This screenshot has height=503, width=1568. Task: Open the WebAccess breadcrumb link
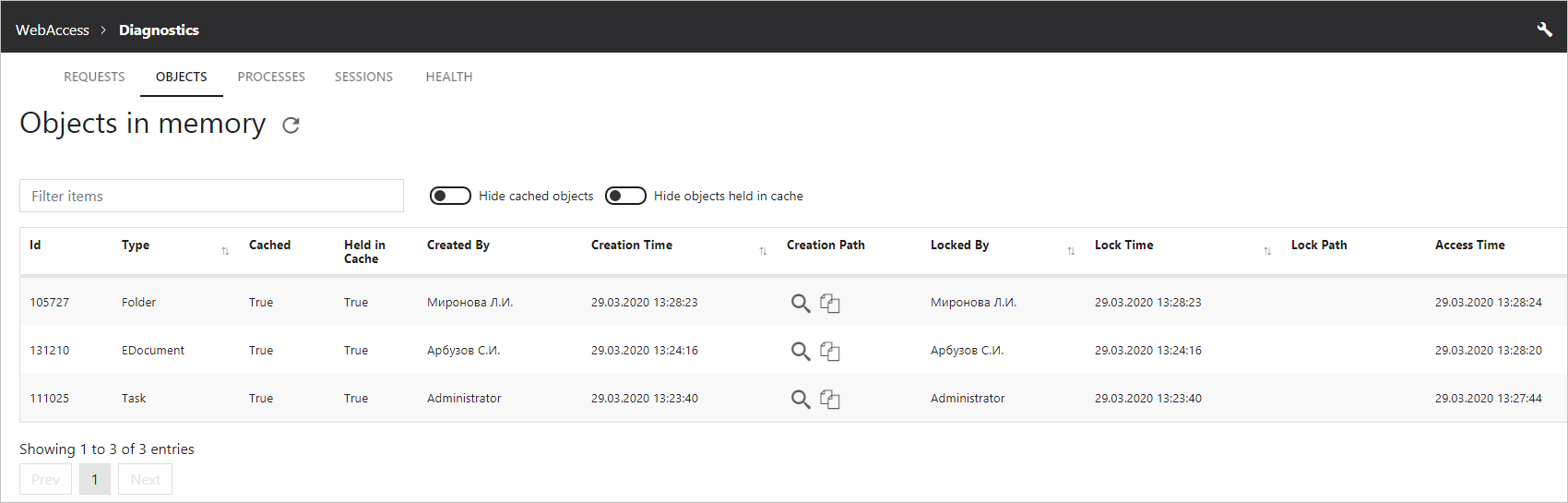pyautogui.click(x=53, y=30)
